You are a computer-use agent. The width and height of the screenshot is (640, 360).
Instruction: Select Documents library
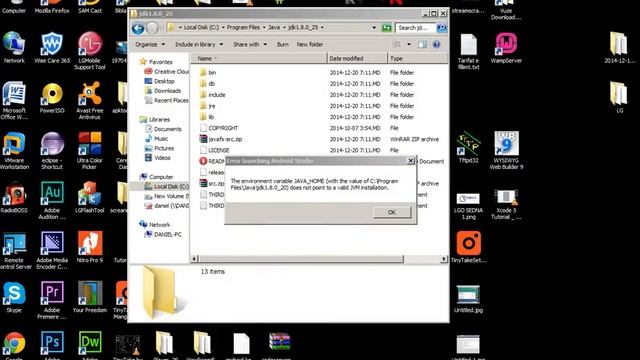point(167,129)
